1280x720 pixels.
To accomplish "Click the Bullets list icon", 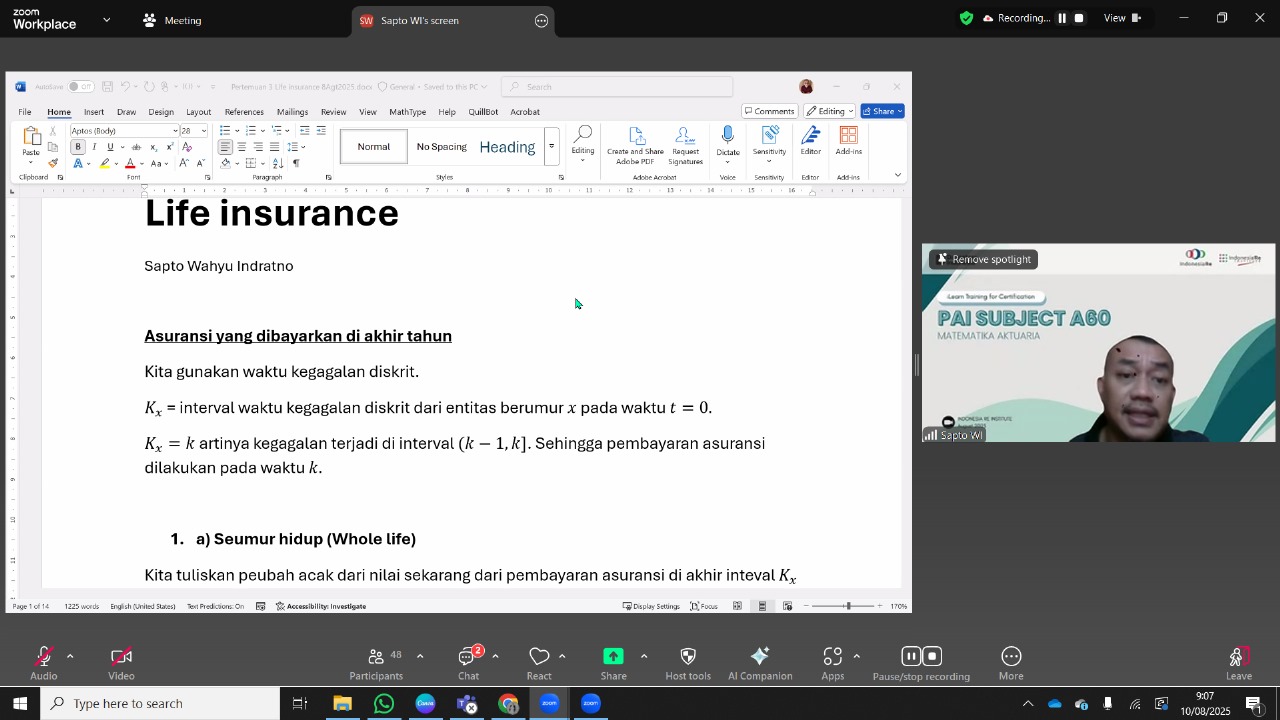I will coord(225,131).
